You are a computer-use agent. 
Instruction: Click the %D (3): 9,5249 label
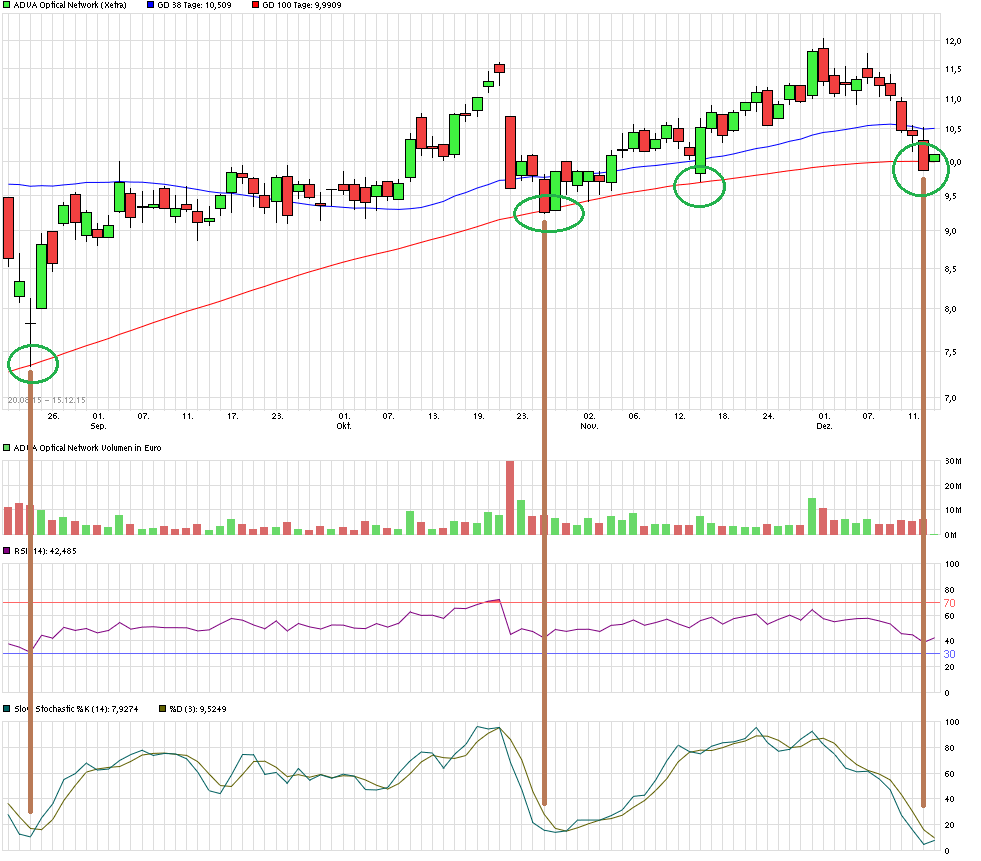pyautogui.click(x=198, y=709)
